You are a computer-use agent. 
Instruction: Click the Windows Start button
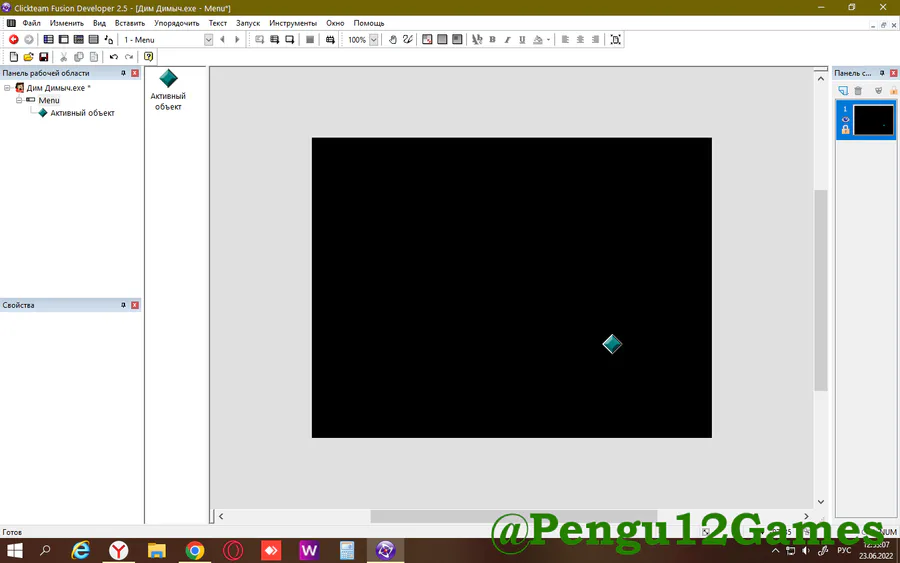click(14, 551)
